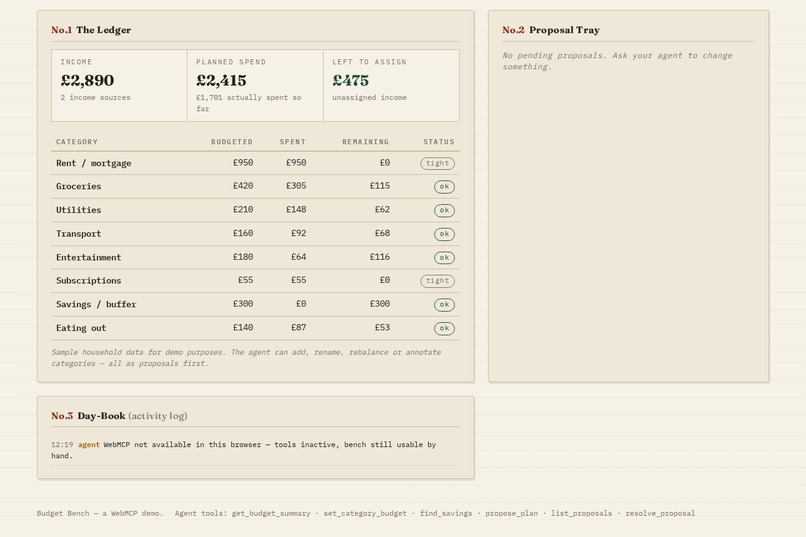Click Transport remaining value £68
Viewport: 806px width, 537px height.
click(x=382, y=233)
